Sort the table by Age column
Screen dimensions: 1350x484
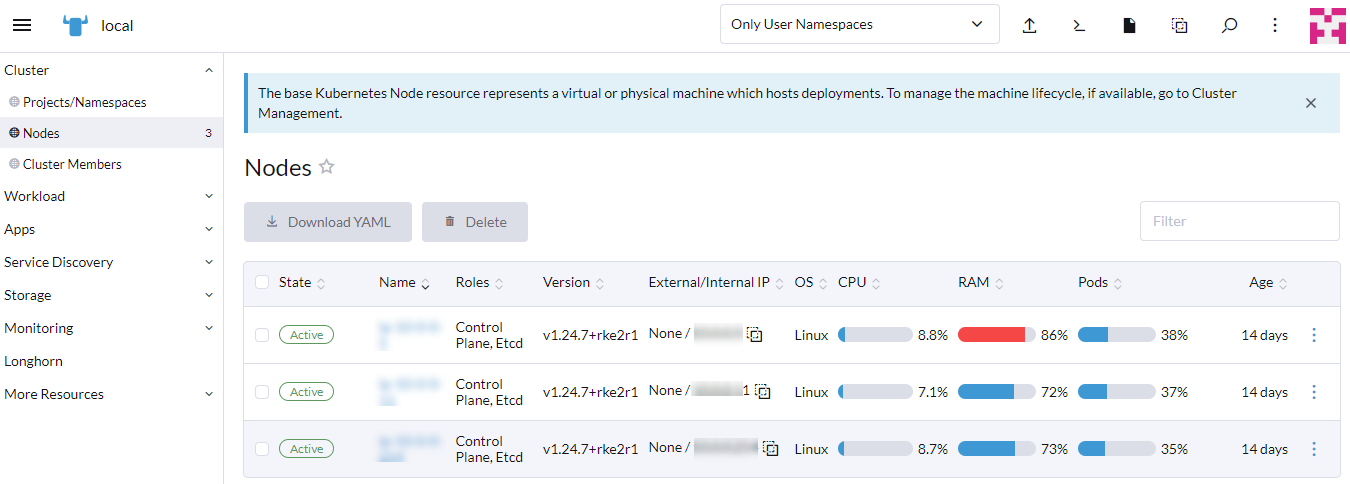click(1268, 283)
